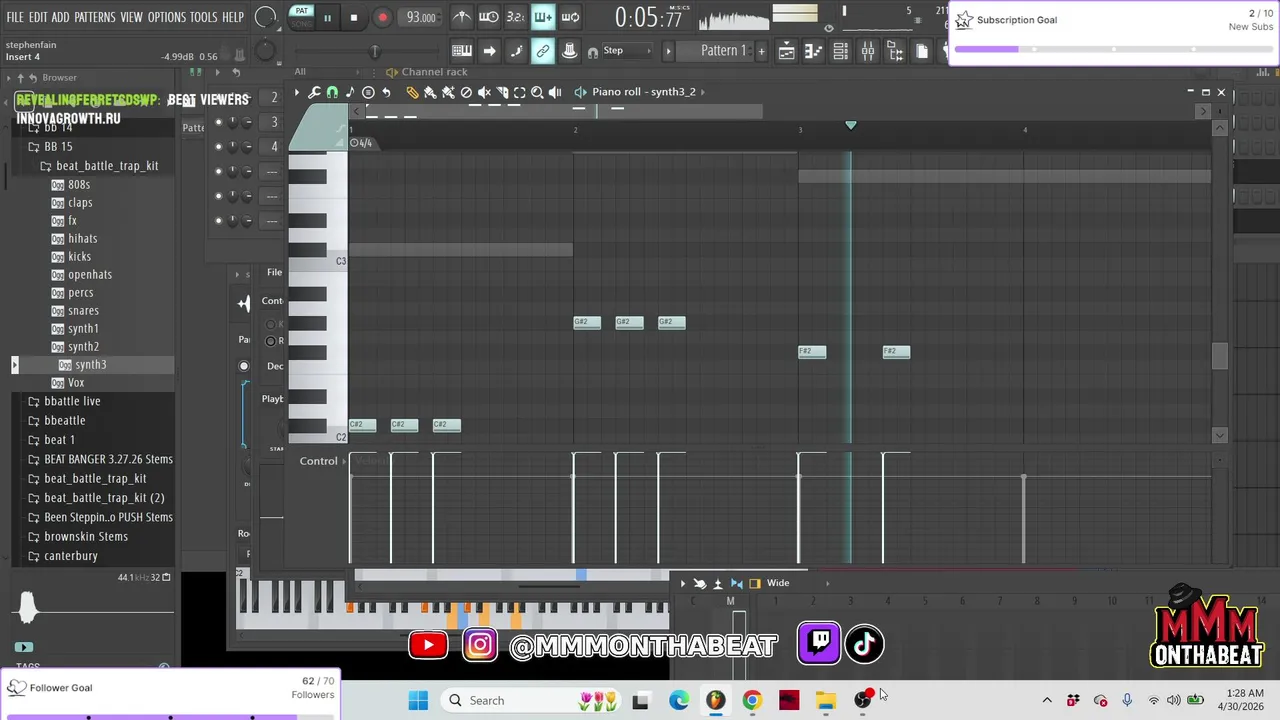
Task: Click the note/curve mode icon
Action: click(516, 51)
